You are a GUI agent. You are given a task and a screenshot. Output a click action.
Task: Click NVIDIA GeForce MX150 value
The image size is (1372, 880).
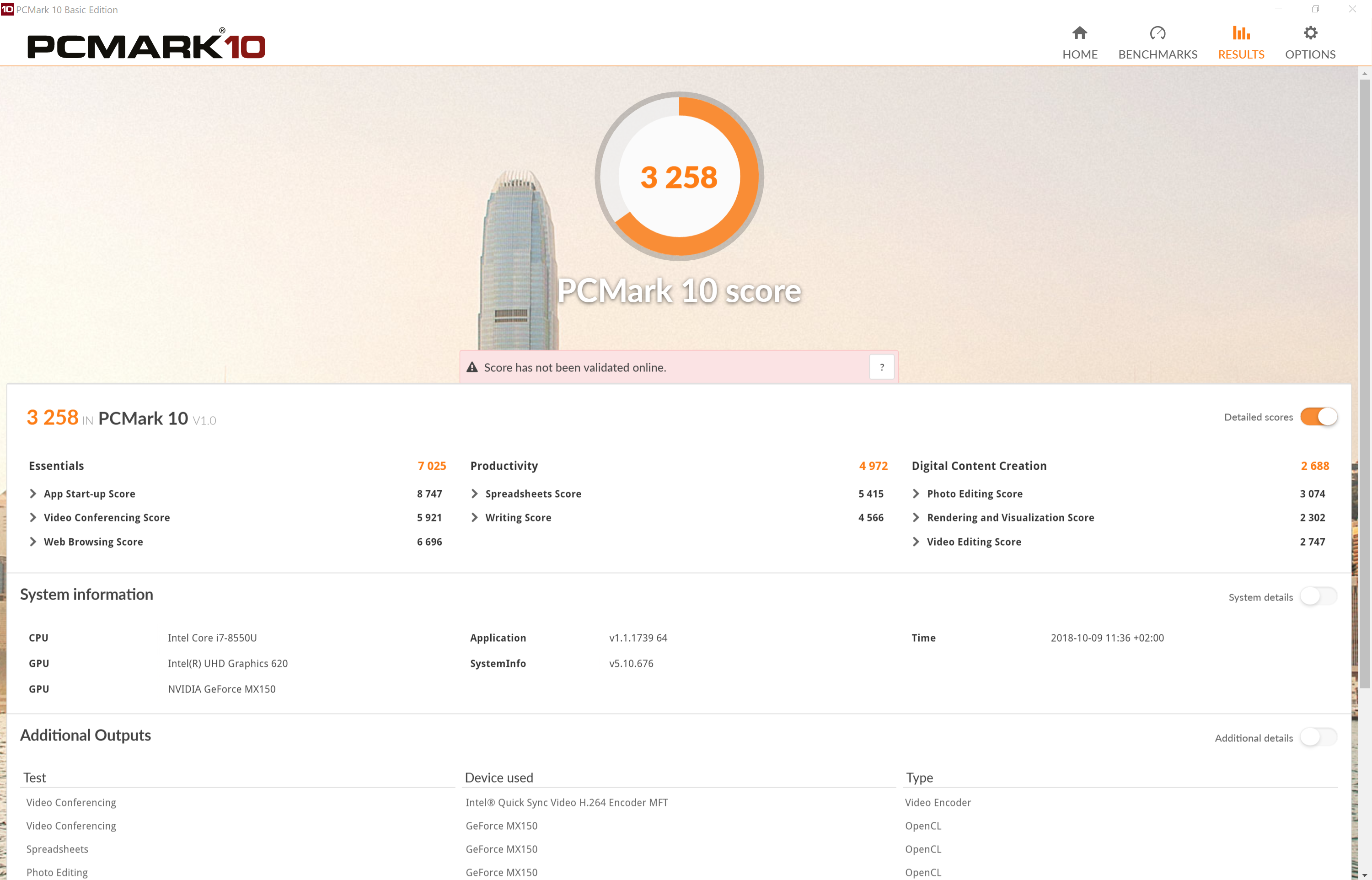coord(222,689)
